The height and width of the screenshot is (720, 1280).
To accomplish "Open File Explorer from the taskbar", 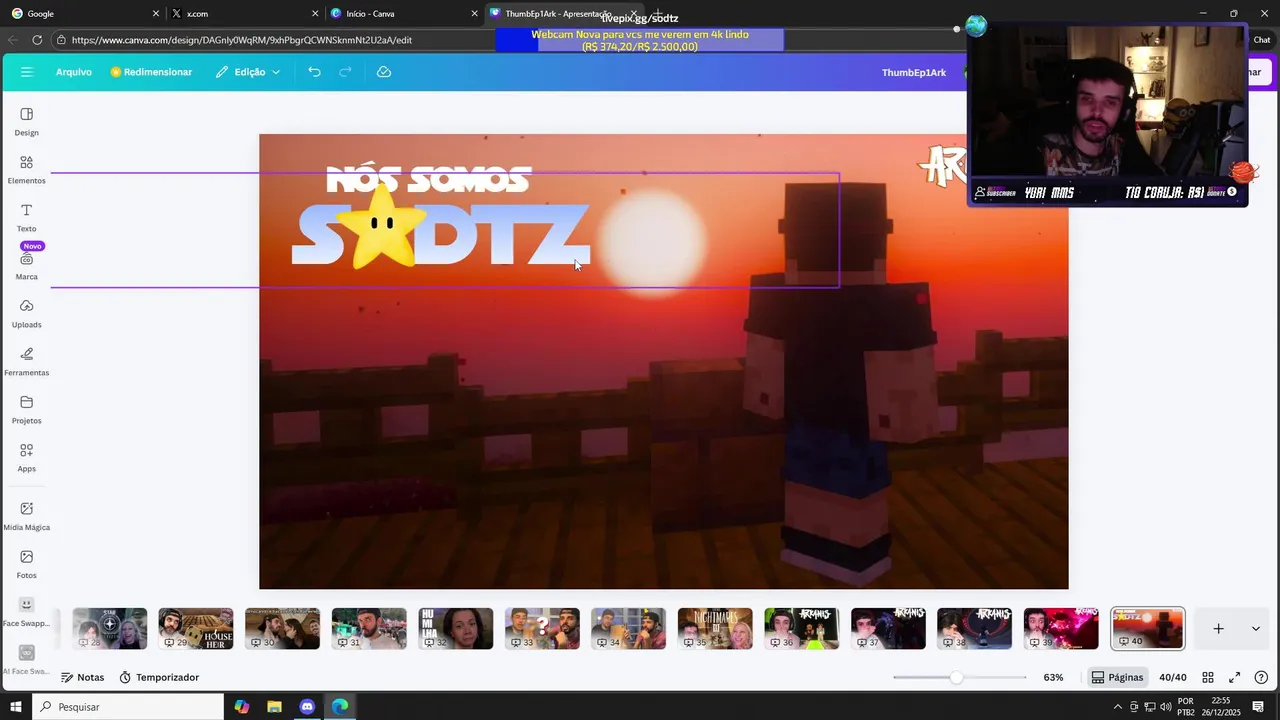I will tap(274, 706).
